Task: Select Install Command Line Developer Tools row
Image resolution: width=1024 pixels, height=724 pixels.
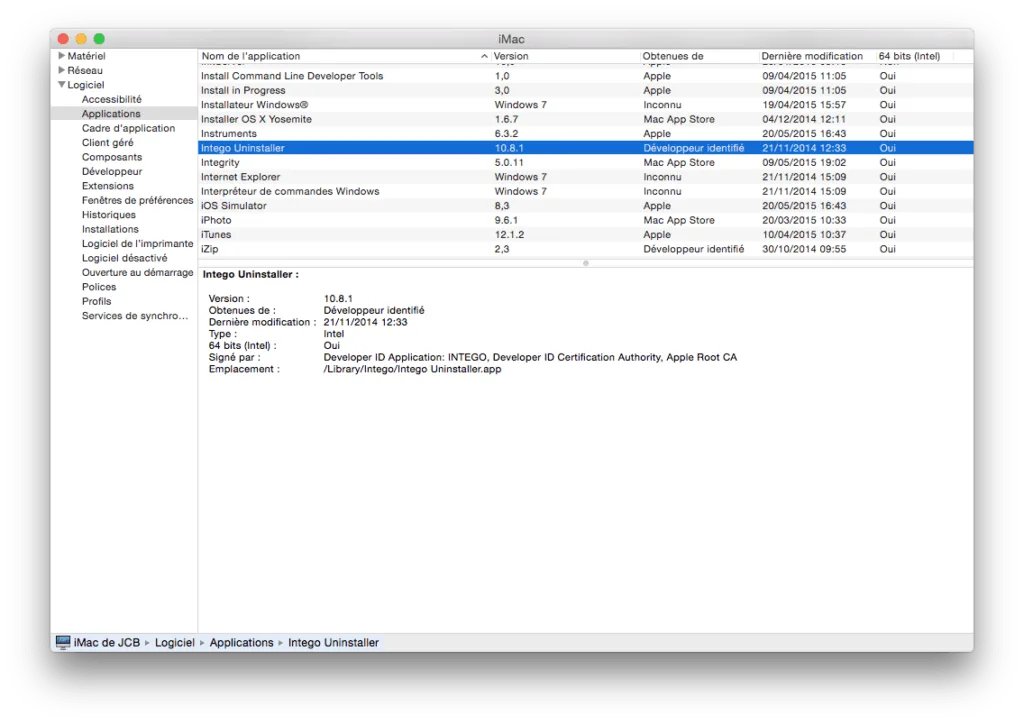Action: click(585, 76)
